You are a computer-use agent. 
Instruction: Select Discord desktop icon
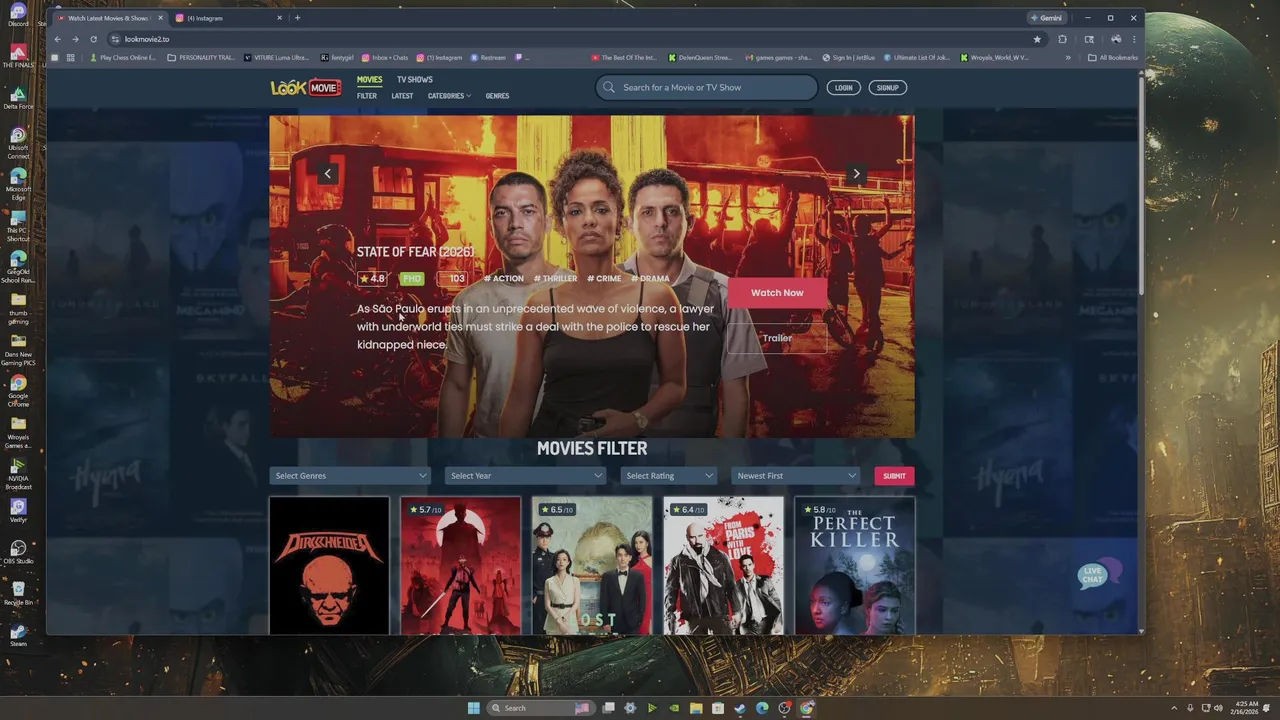pos(18,15)
